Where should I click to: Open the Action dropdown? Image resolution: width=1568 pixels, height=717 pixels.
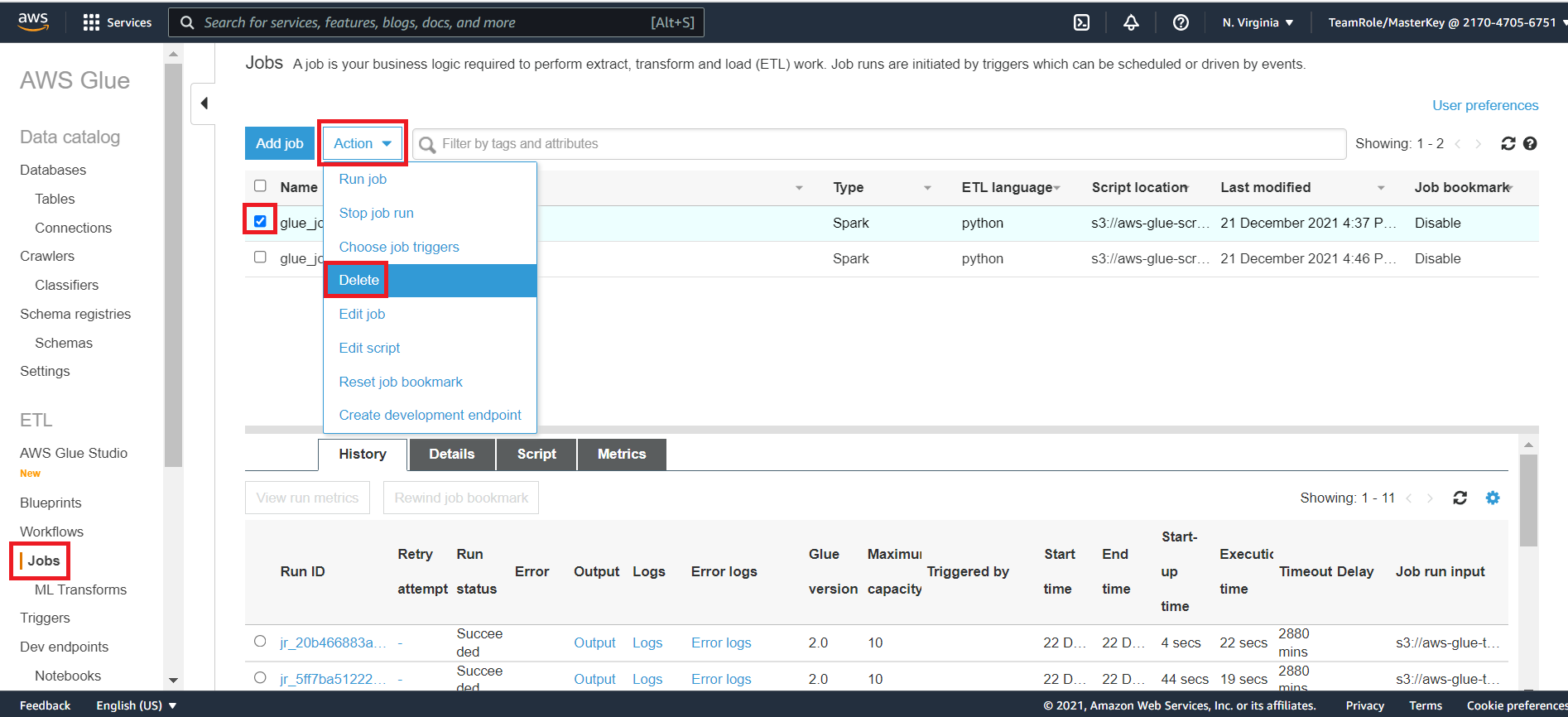click(x=363, y=143)
